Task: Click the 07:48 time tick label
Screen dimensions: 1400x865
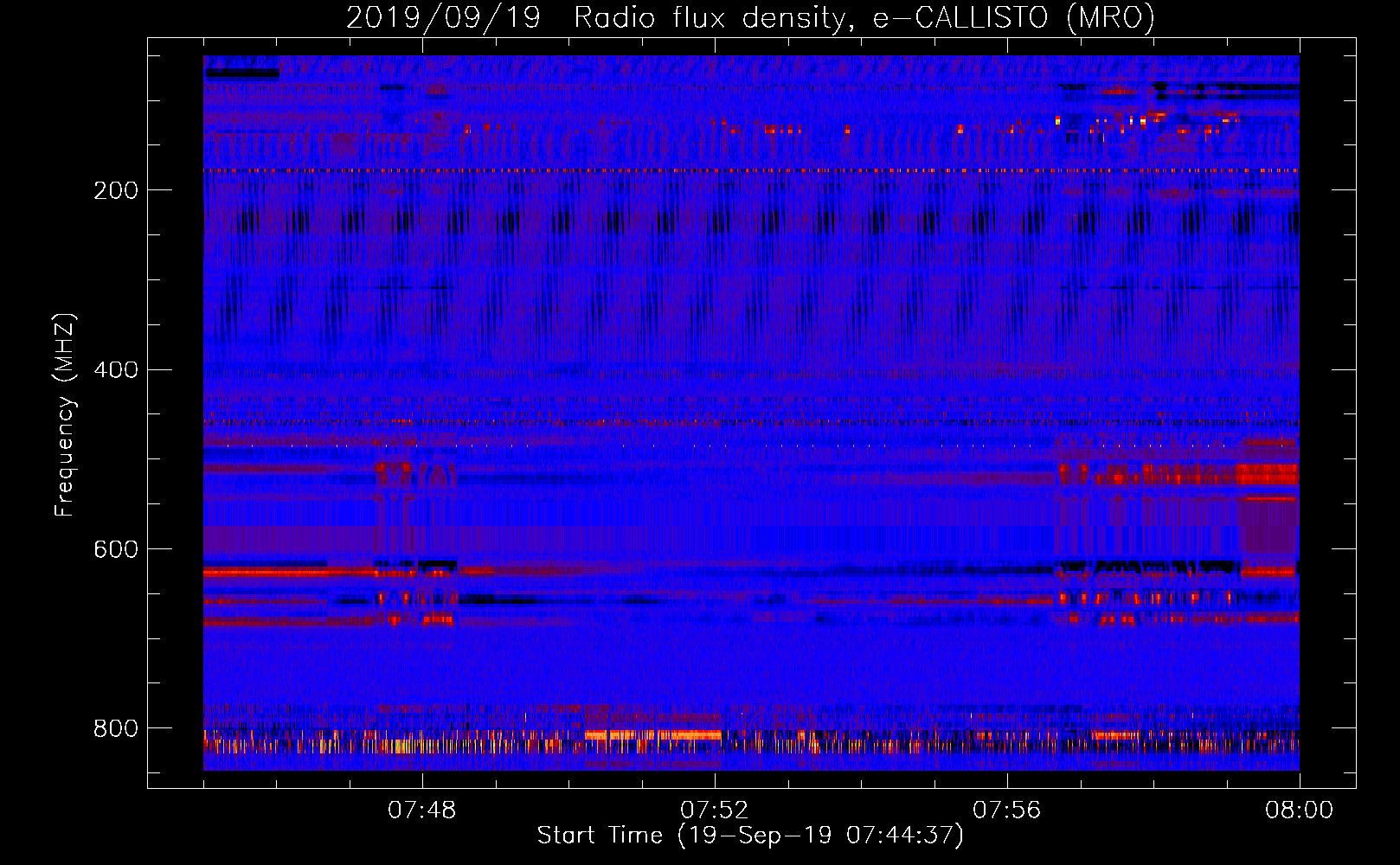Action: 422,811
